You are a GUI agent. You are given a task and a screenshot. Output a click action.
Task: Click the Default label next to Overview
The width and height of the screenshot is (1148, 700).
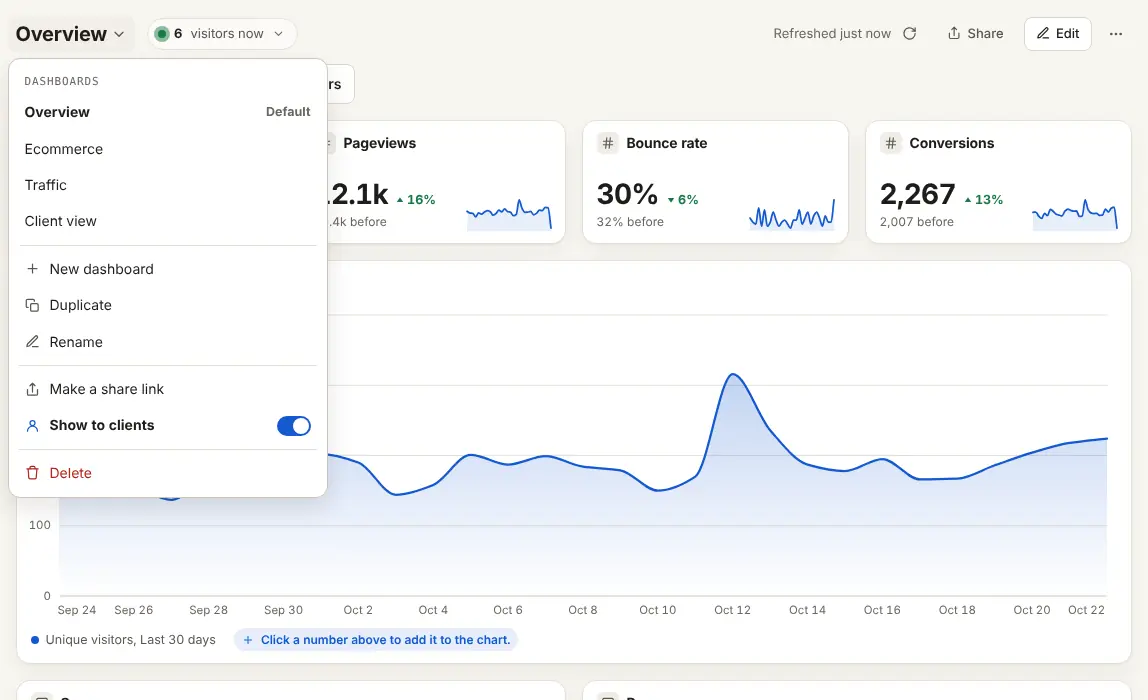click(x=288, y=111)
